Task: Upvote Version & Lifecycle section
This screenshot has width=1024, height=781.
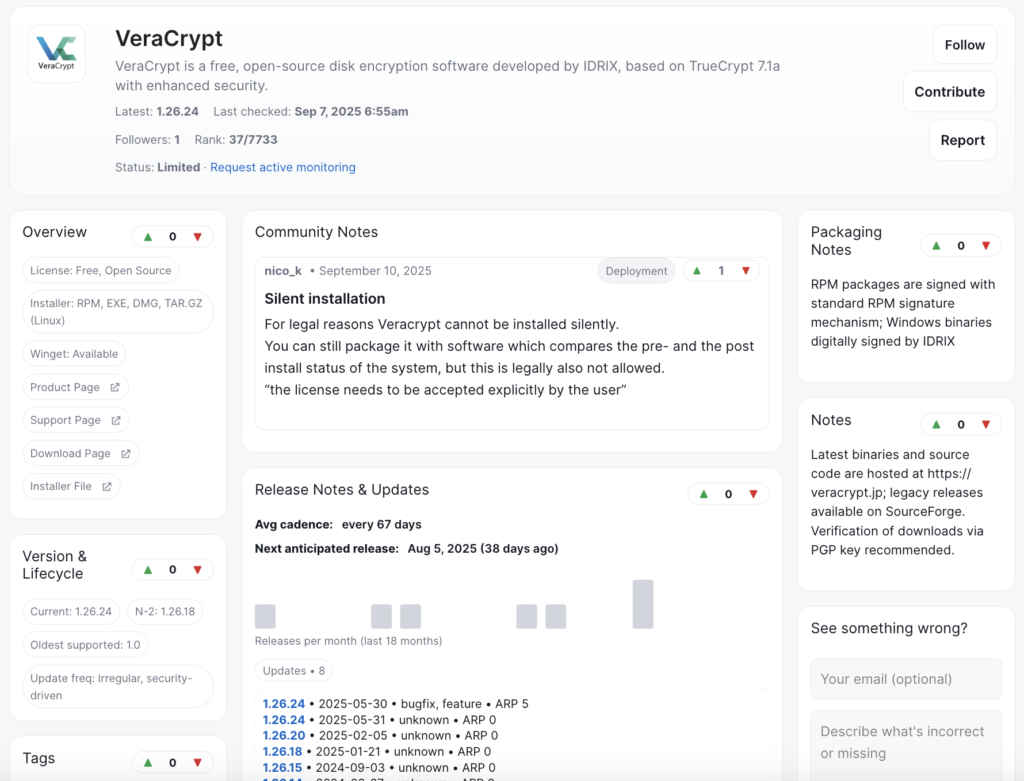Action: 148,569
